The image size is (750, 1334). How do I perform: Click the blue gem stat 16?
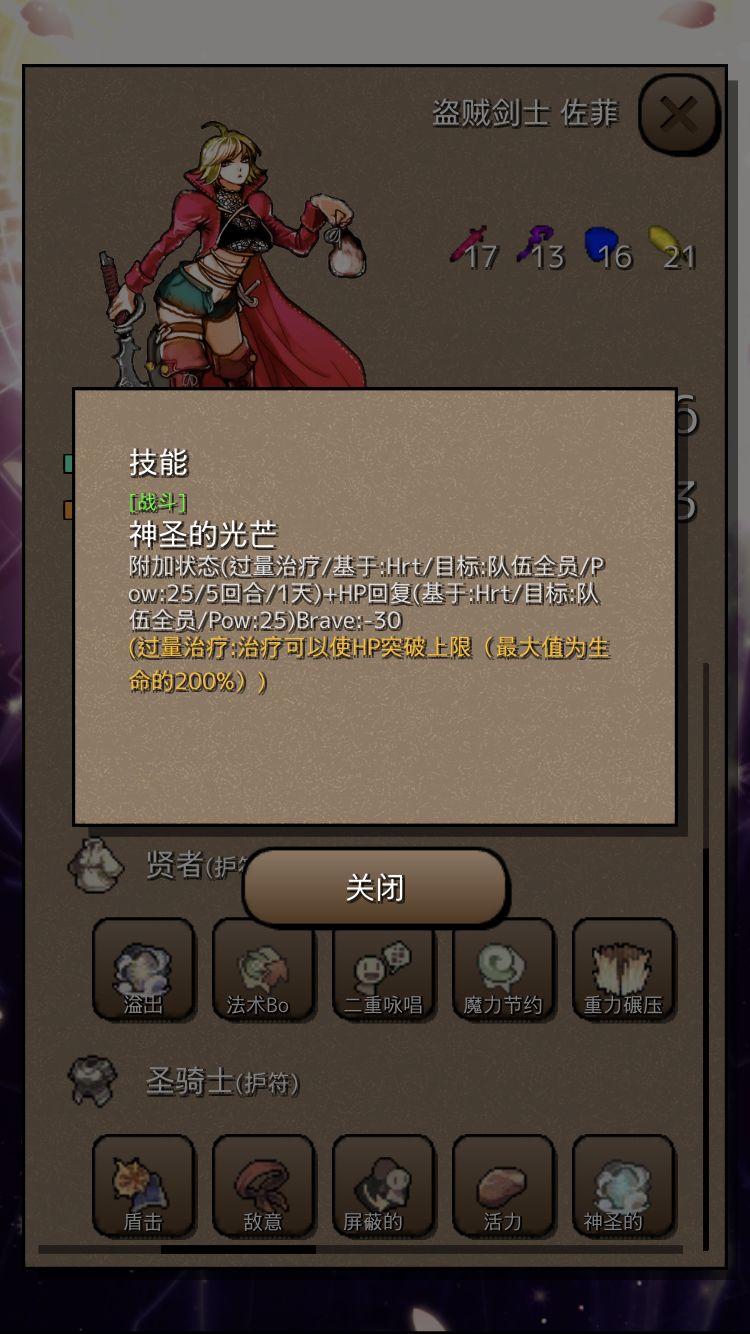pyautogui.click(x=608, y=250)
